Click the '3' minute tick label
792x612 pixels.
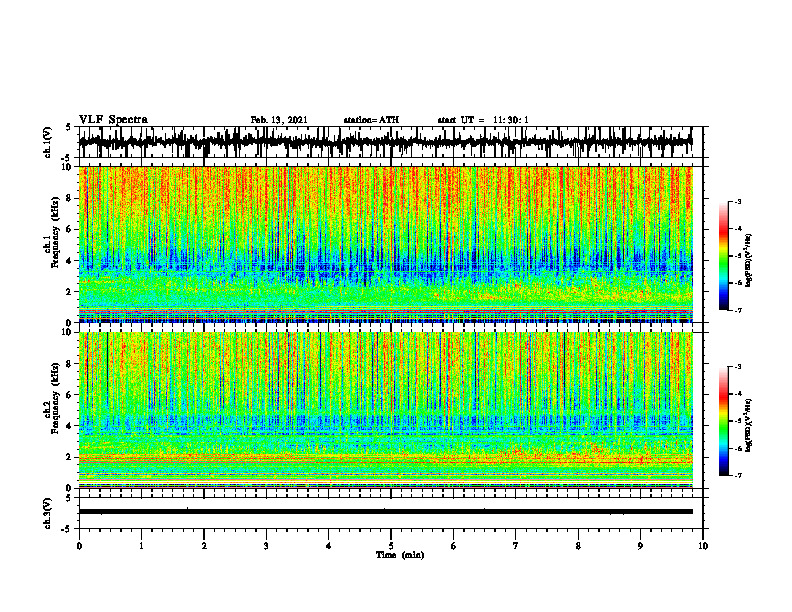[x=266, y=546]
